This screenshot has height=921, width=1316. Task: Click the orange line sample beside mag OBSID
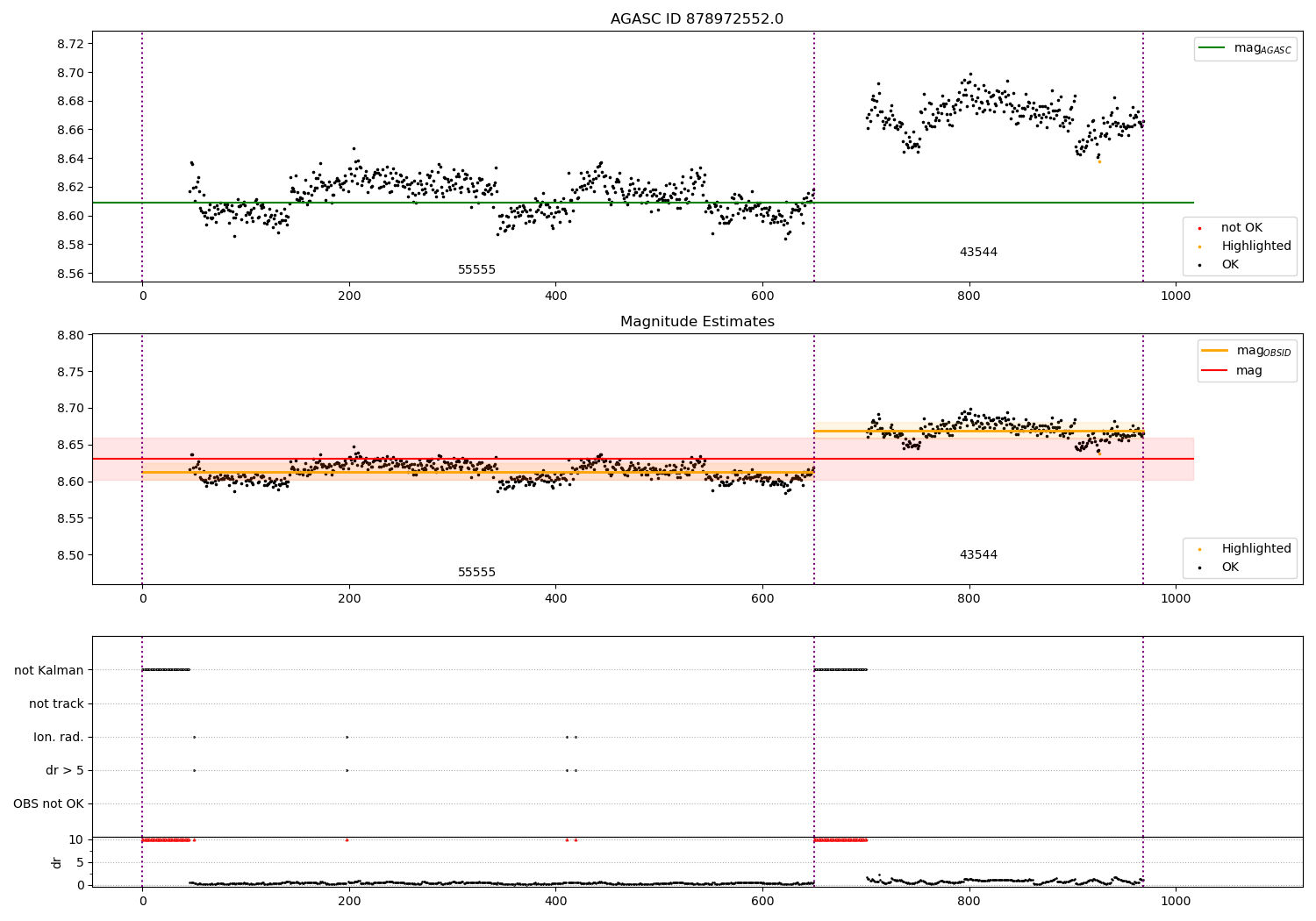click(x=1214, y=351)
